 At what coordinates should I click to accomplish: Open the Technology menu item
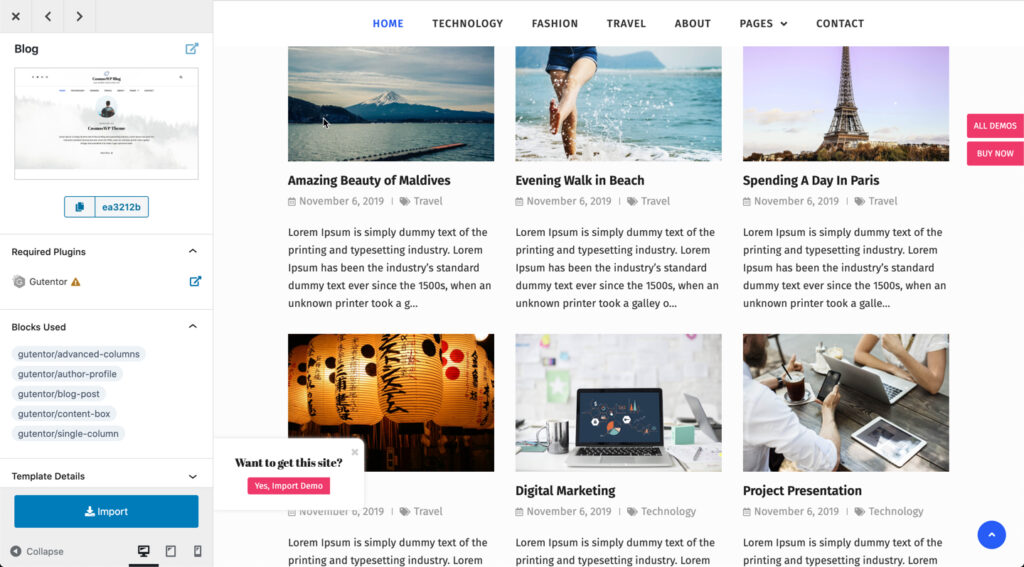click(x=468, y=24)
